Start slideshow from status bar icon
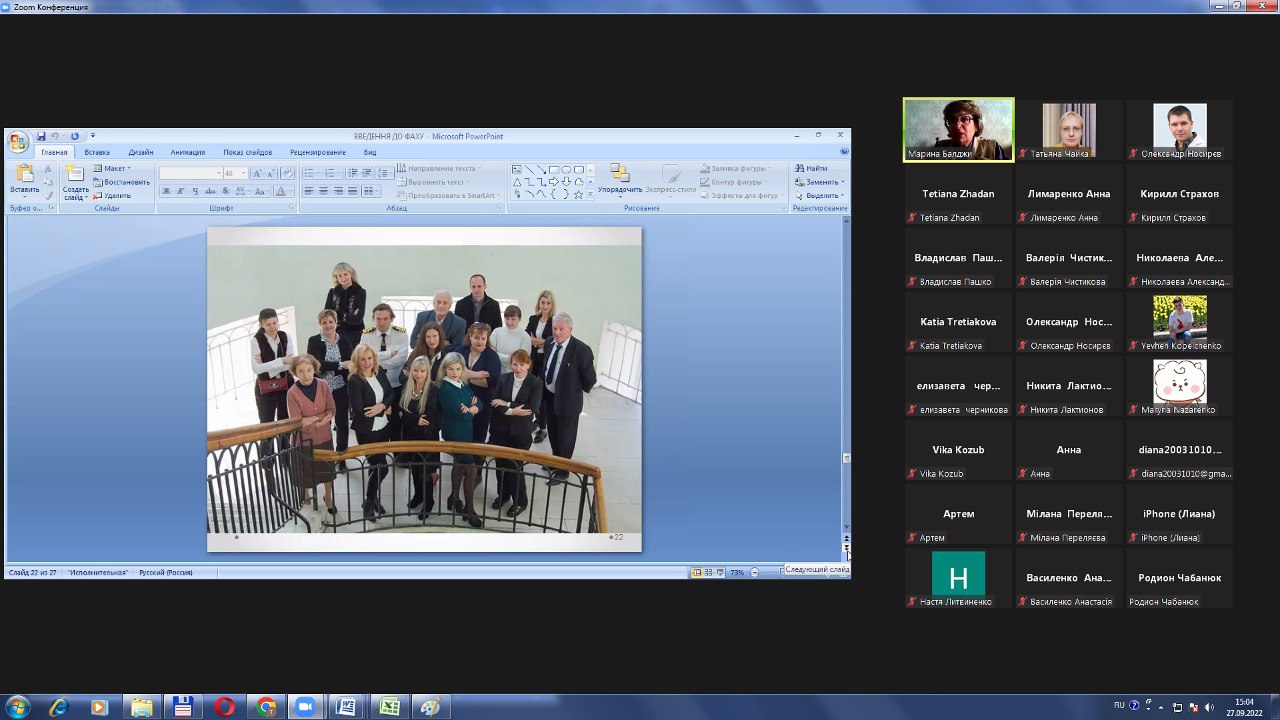Image resolution: width=1280 pixels, height=720 pixels. [720, 573]
